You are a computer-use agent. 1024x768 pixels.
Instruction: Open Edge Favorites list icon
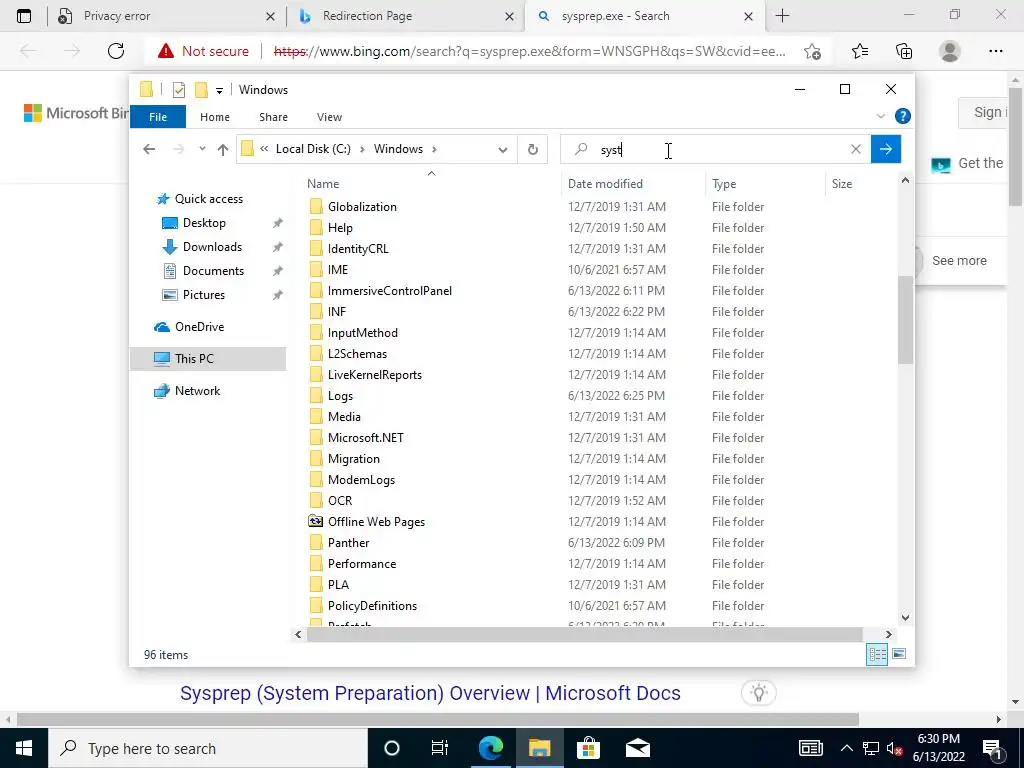pyautogui.click(x=860, y=51)
